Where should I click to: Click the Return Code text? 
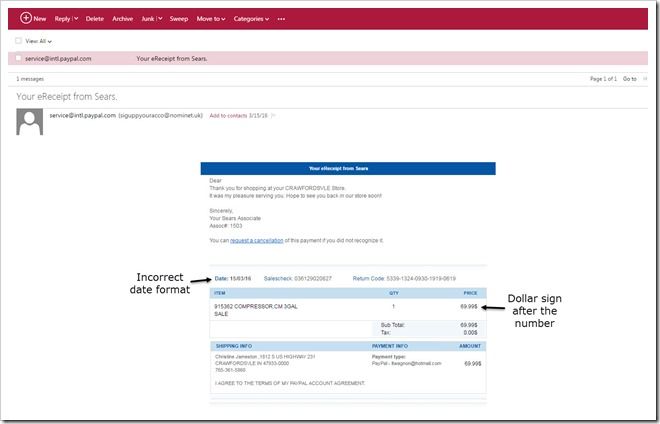click(404, 278)
